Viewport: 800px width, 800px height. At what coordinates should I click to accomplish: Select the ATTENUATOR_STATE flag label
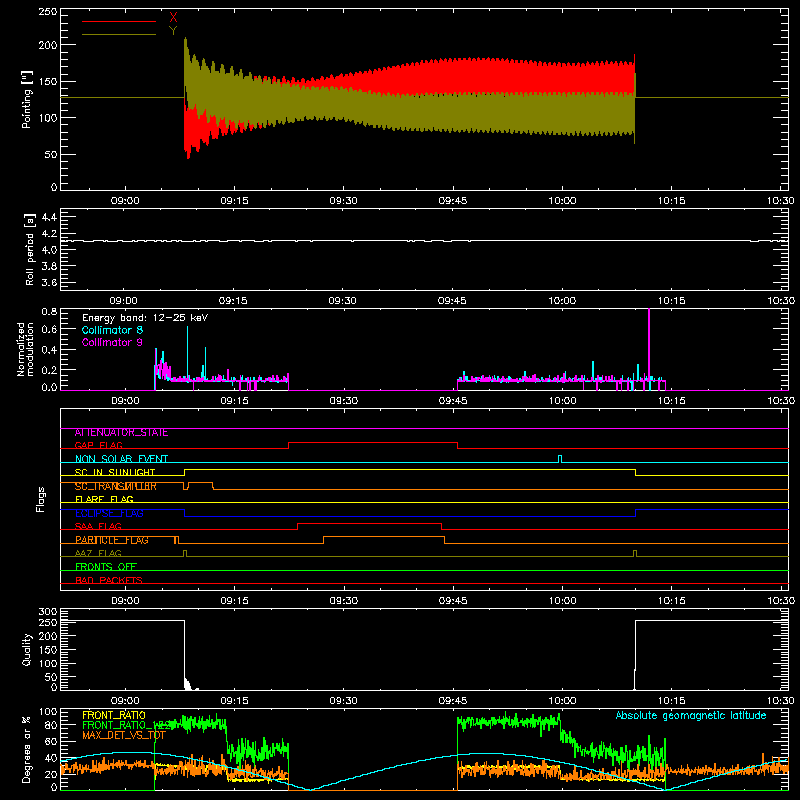121,433
